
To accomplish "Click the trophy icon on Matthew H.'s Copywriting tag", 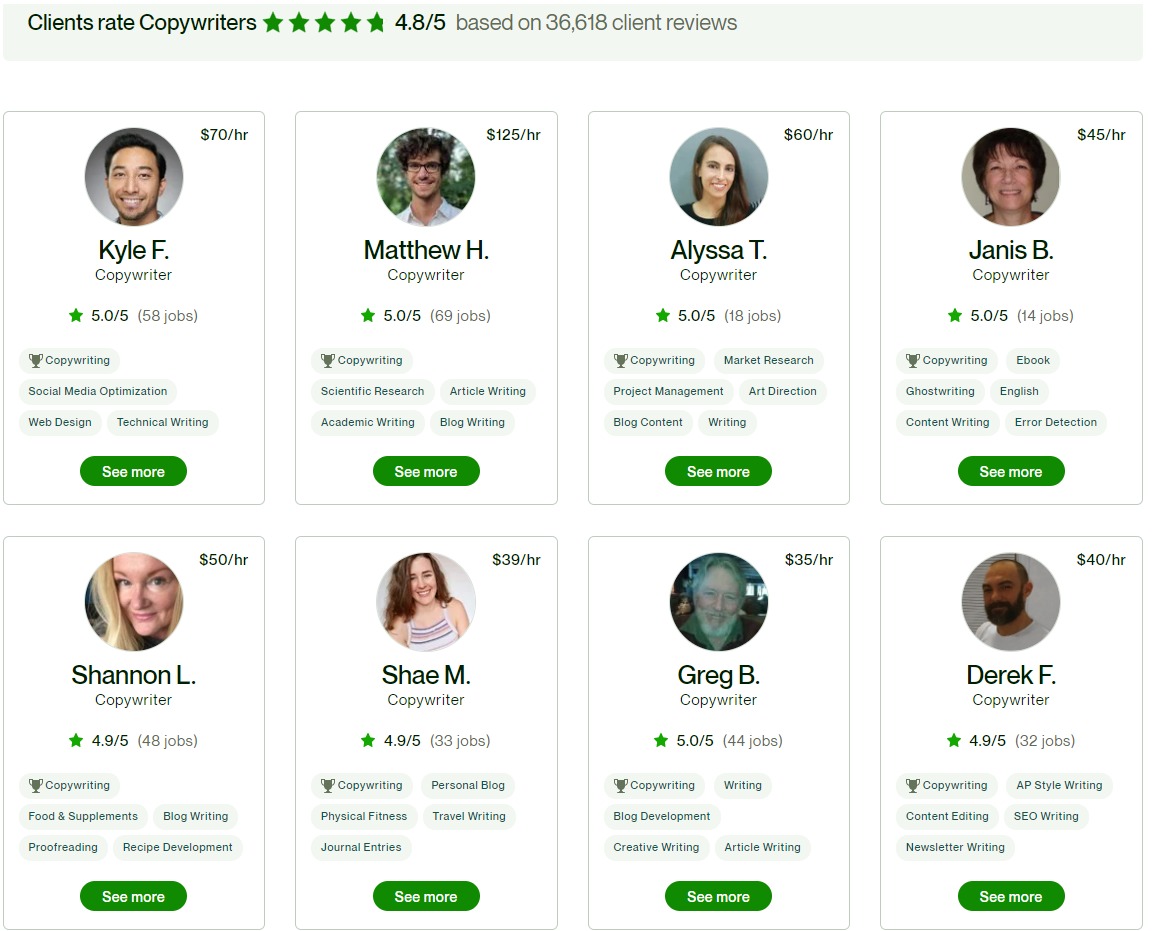I will 328,360.
